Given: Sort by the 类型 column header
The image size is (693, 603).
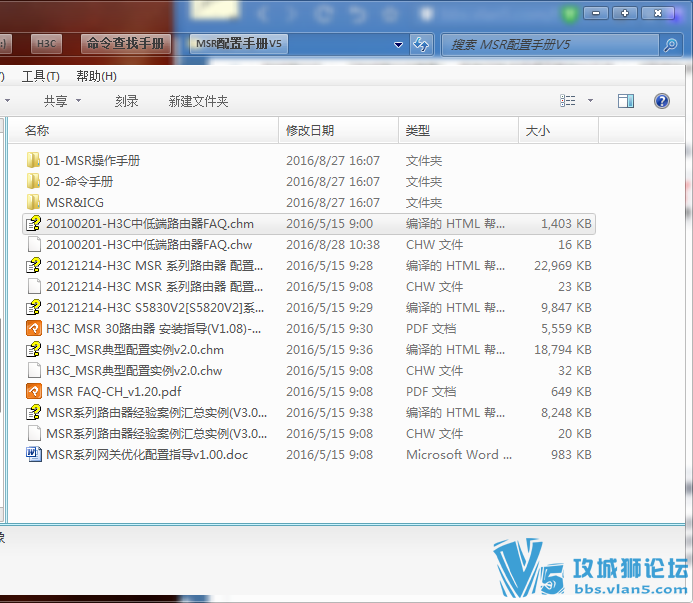Looking at the screenshot, I should (x=459, y=130).
